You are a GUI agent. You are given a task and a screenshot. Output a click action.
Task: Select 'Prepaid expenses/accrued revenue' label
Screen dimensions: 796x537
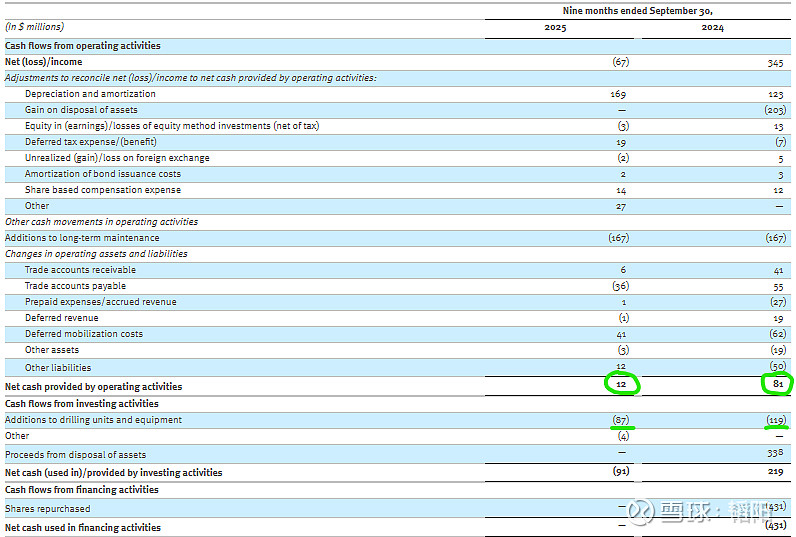click(x=101, y=301)
